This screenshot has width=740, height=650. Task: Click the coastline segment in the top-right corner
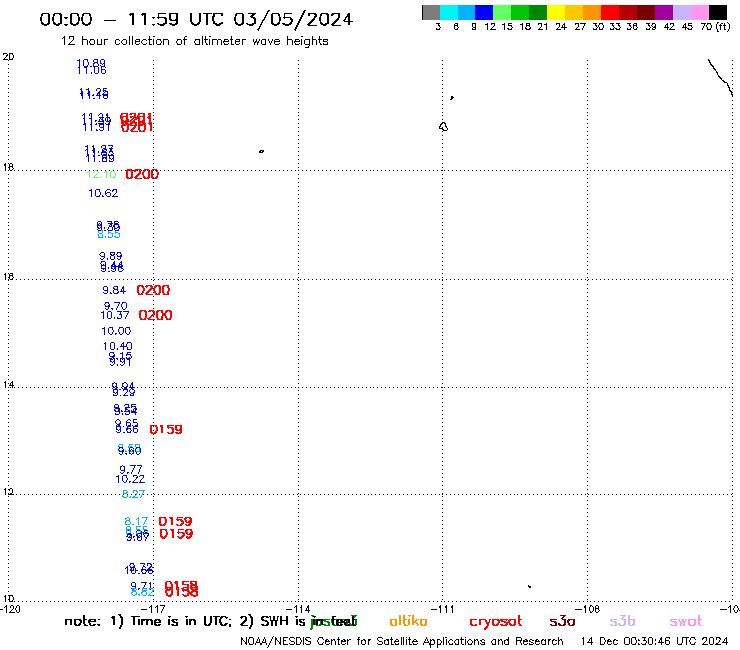point(721,78)
